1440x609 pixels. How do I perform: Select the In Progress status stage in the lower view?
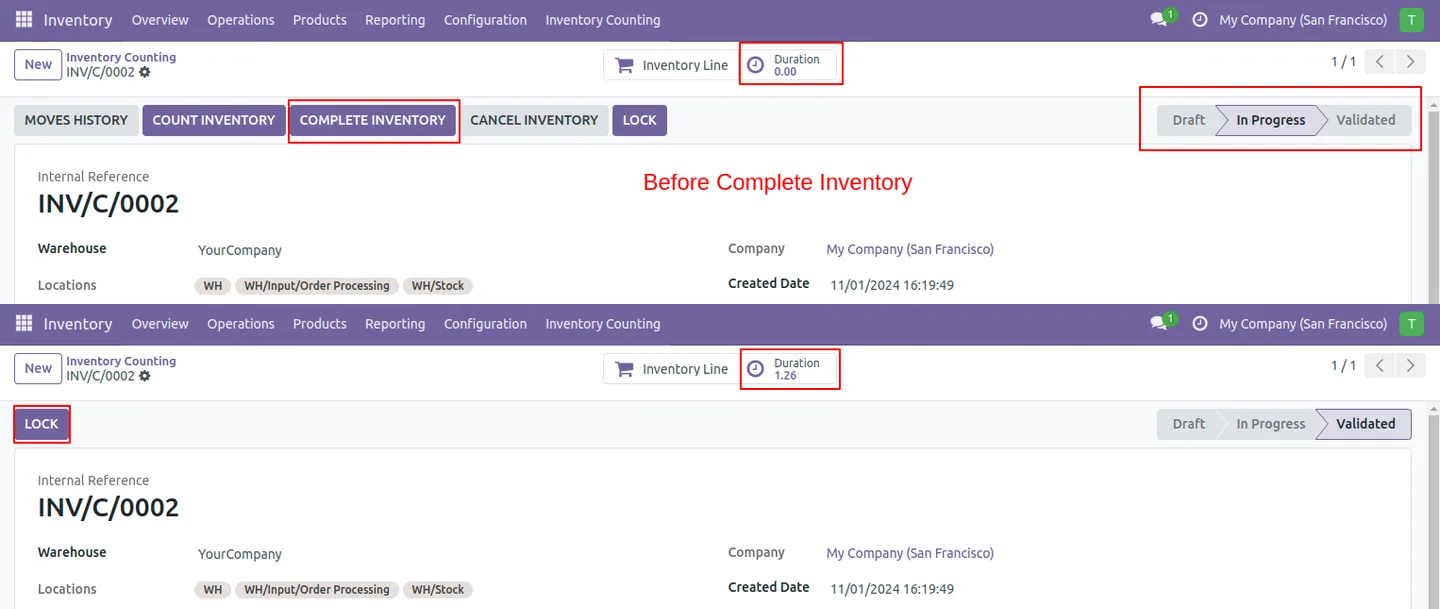pos(1271,424)
